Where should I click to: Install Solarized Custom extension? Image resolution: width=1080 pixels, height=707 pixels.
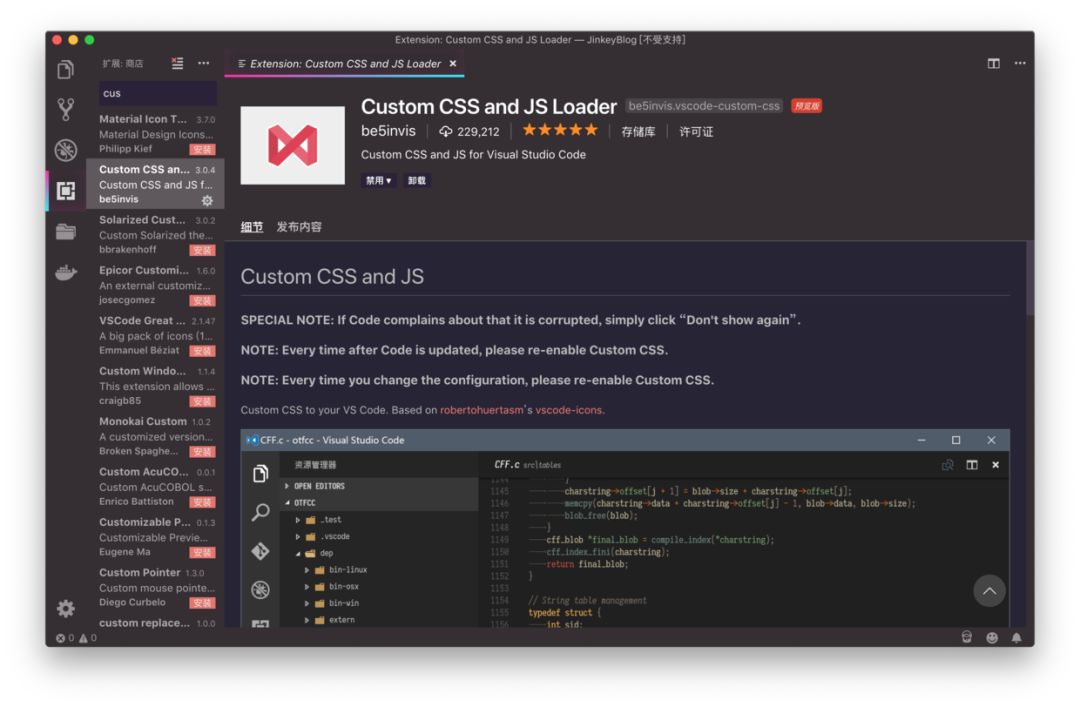pos(202,250)
